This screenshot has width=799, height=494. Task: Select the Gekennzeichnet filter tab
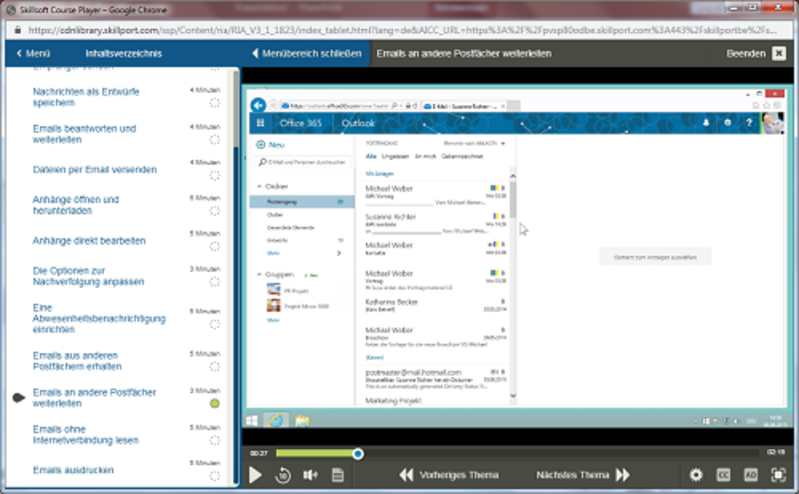click(x=462, y=157)
